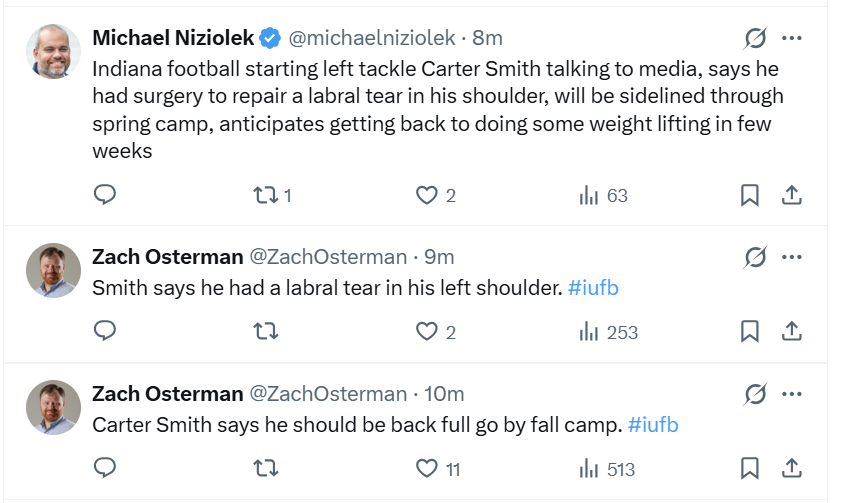This screenshot has height=503, width=854.
Task: Repost Osterman's fall camp tweet
Action: pyautogui.click(x=264, y=468)
